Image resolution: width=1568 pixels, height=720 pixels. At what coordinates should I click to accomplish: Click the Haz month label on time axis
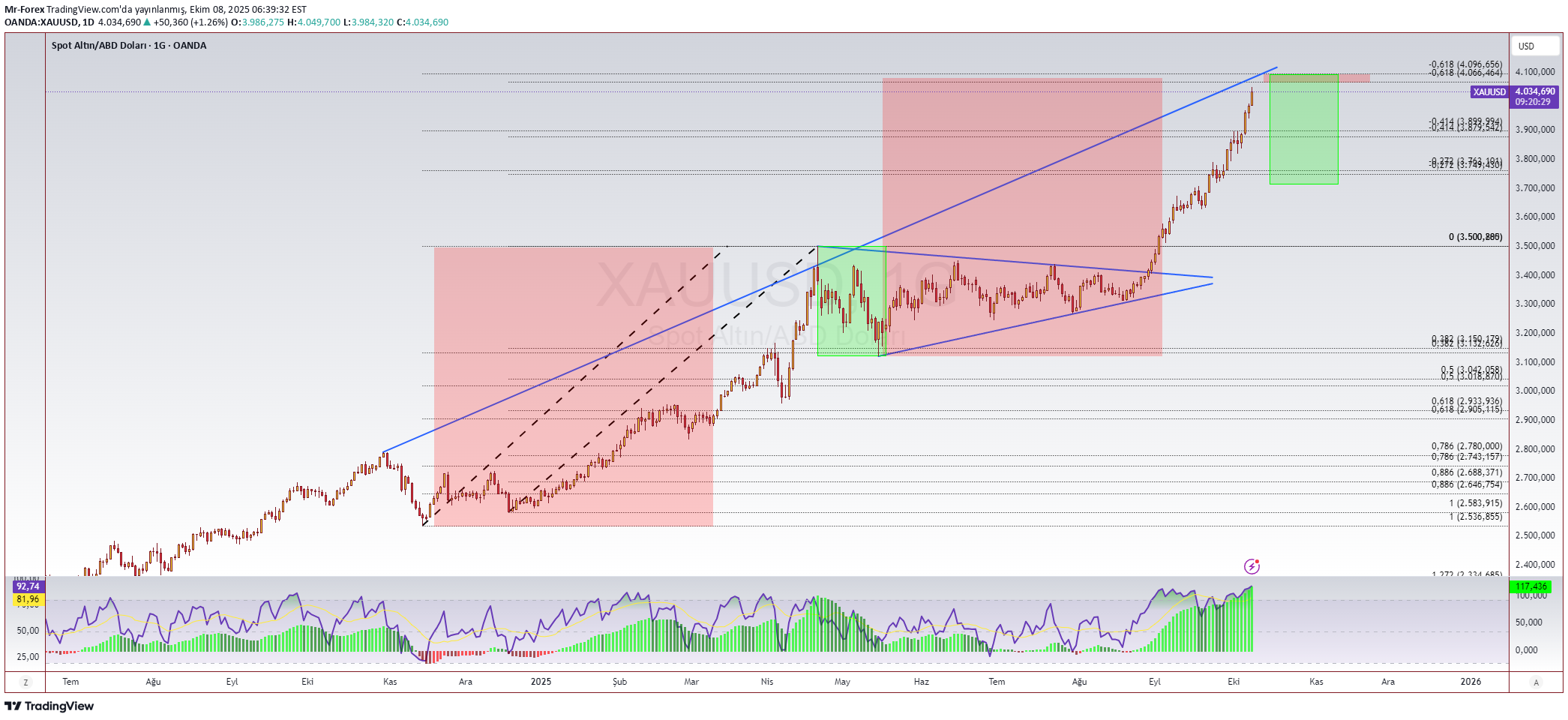click(x=921, y=682)
